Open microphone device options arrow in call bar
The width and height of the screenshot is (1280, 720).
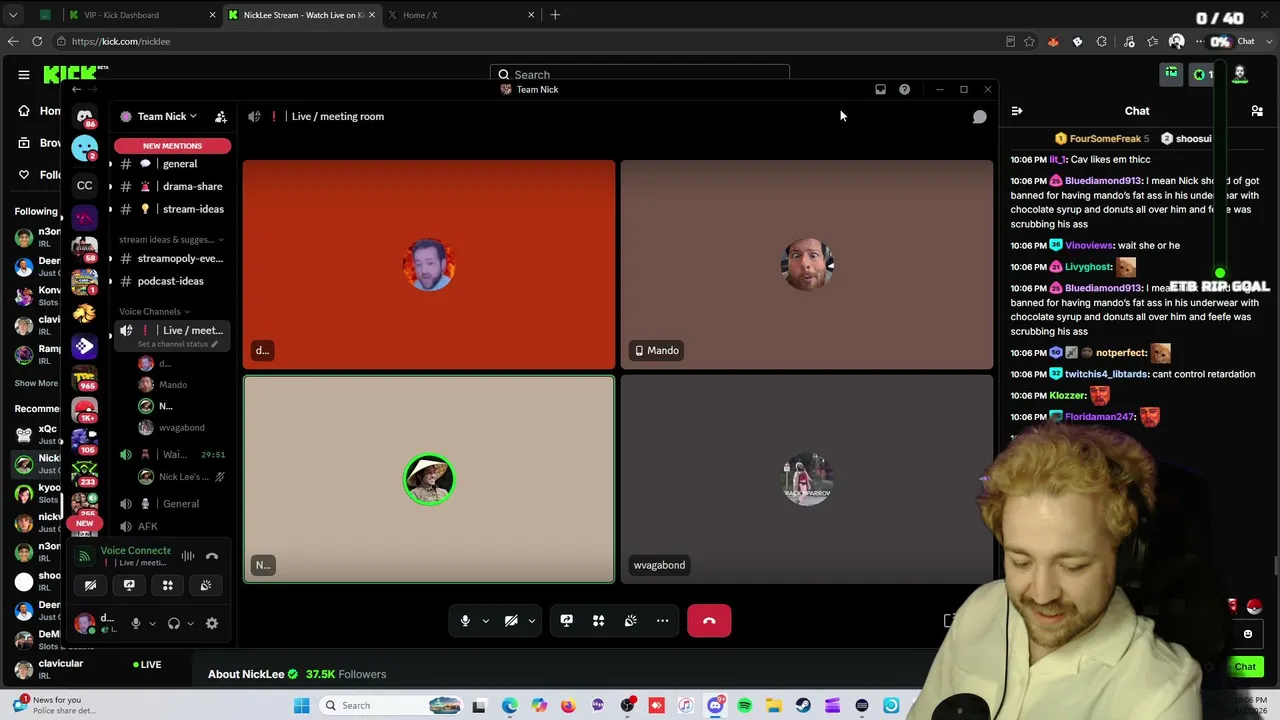[x=486, y=621]
